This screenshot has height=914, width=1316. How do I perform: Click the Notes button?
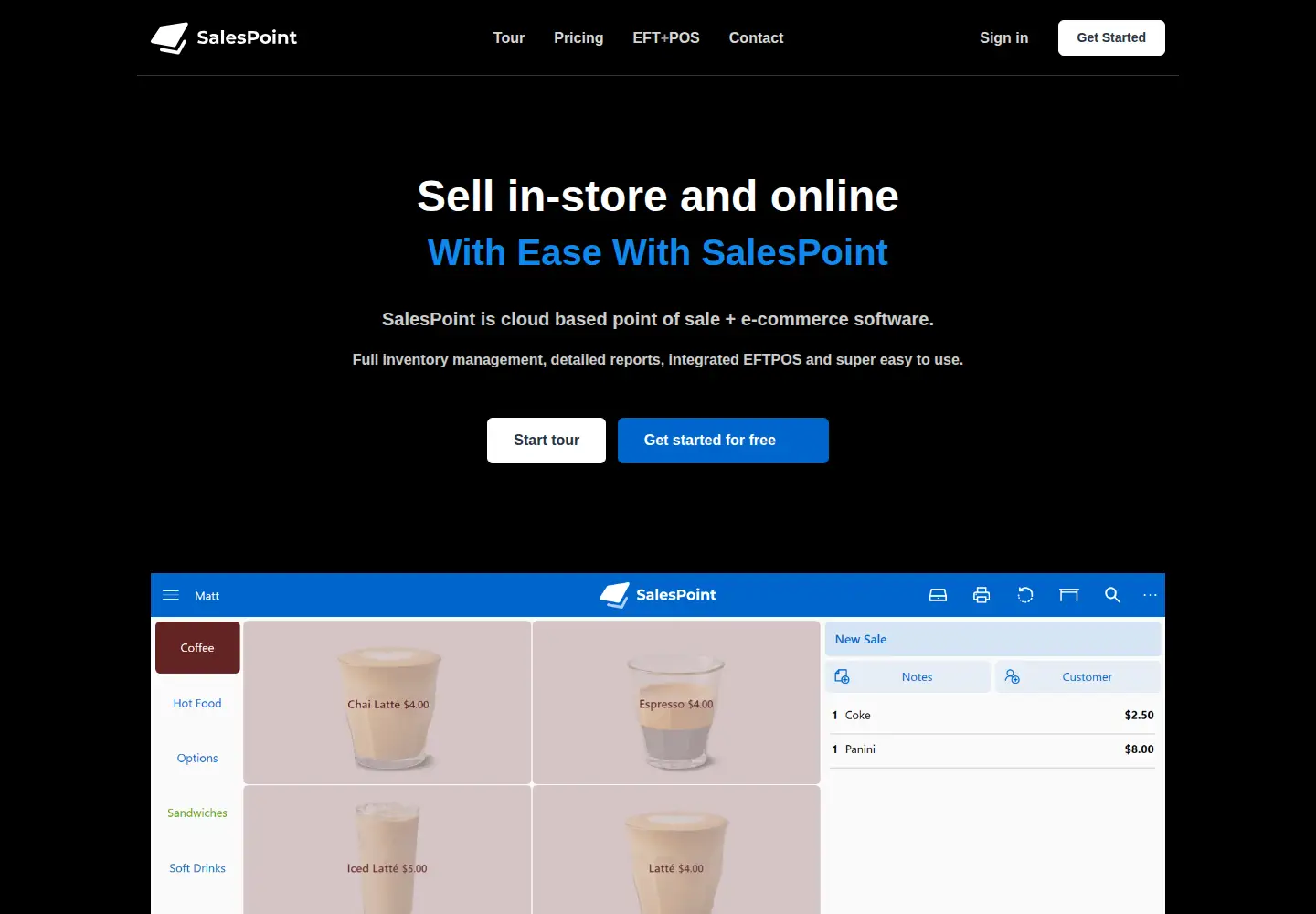point(907,676)
